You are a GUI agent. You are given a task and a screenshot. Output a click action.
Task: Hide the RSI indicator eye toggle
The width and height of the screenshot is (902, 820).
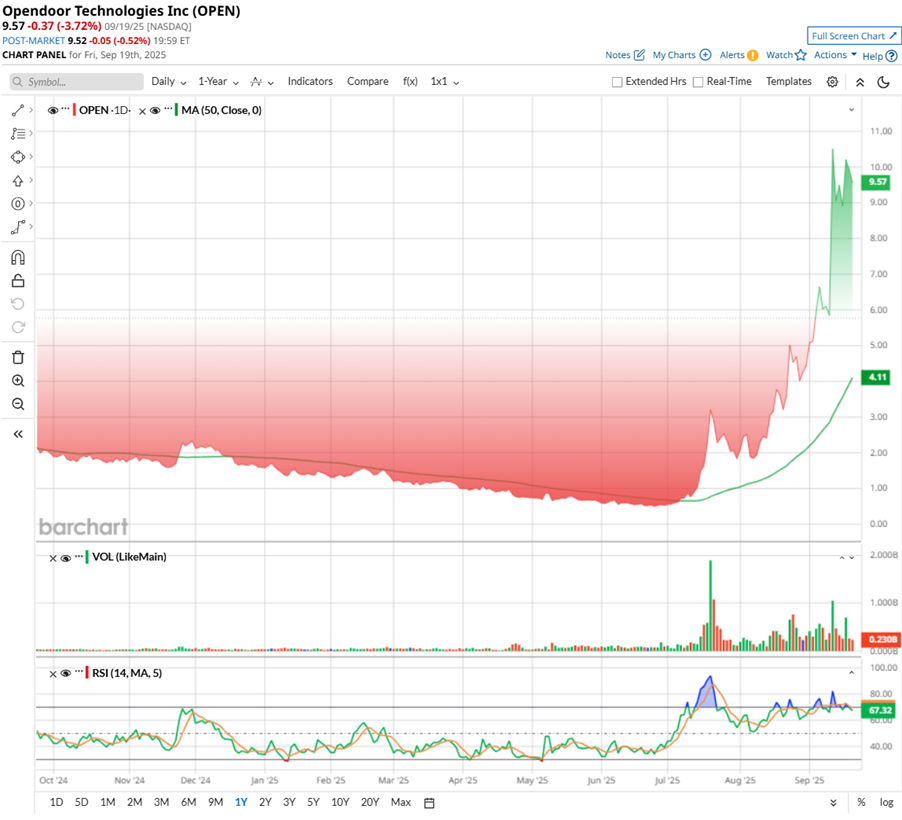(x=66, y=673)
